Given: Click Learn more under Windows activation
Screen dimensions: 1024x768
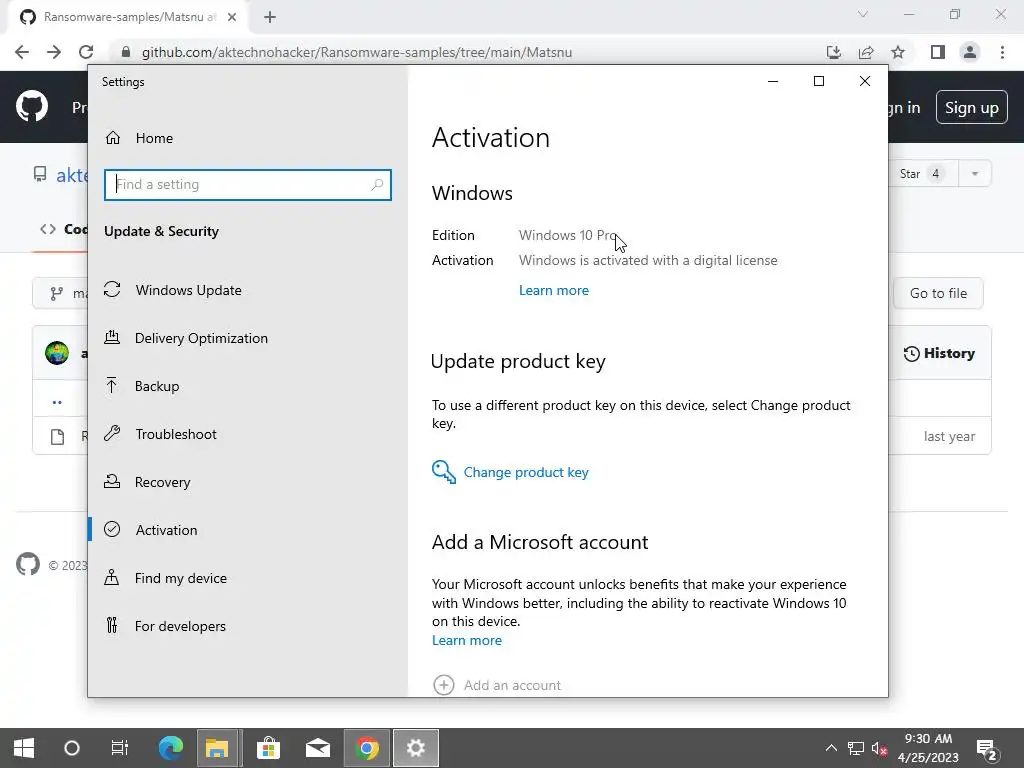Looking at the screenshot, I should coord(554,291).
